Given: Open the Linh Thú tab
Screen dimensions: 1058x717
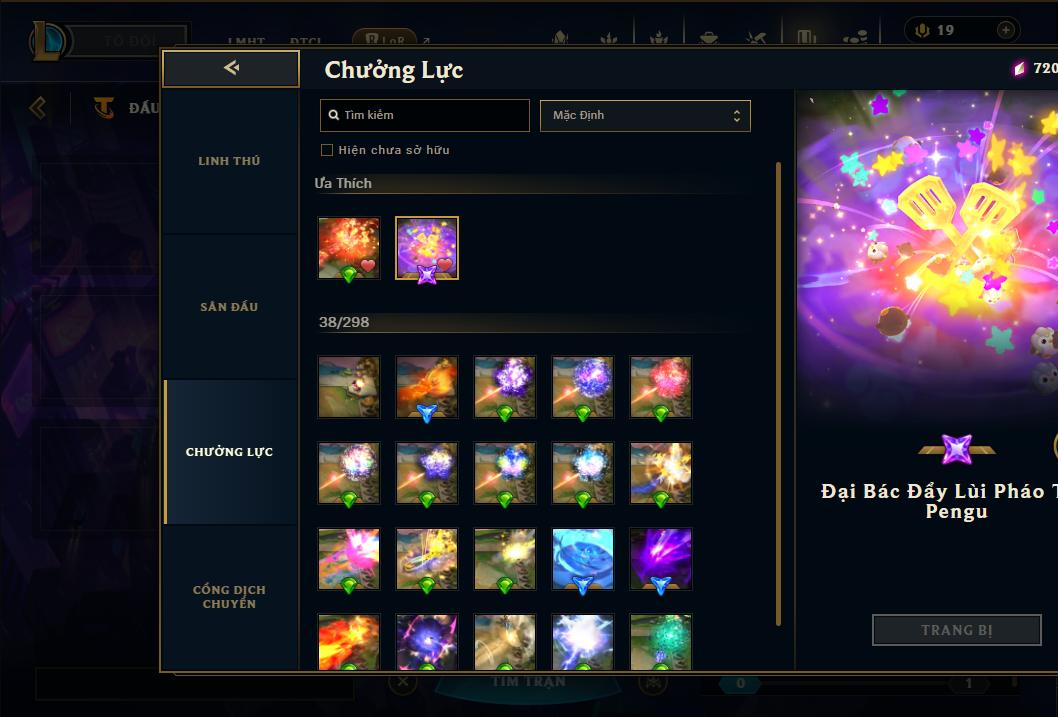Looking at the screenshot, I should 229,161.
